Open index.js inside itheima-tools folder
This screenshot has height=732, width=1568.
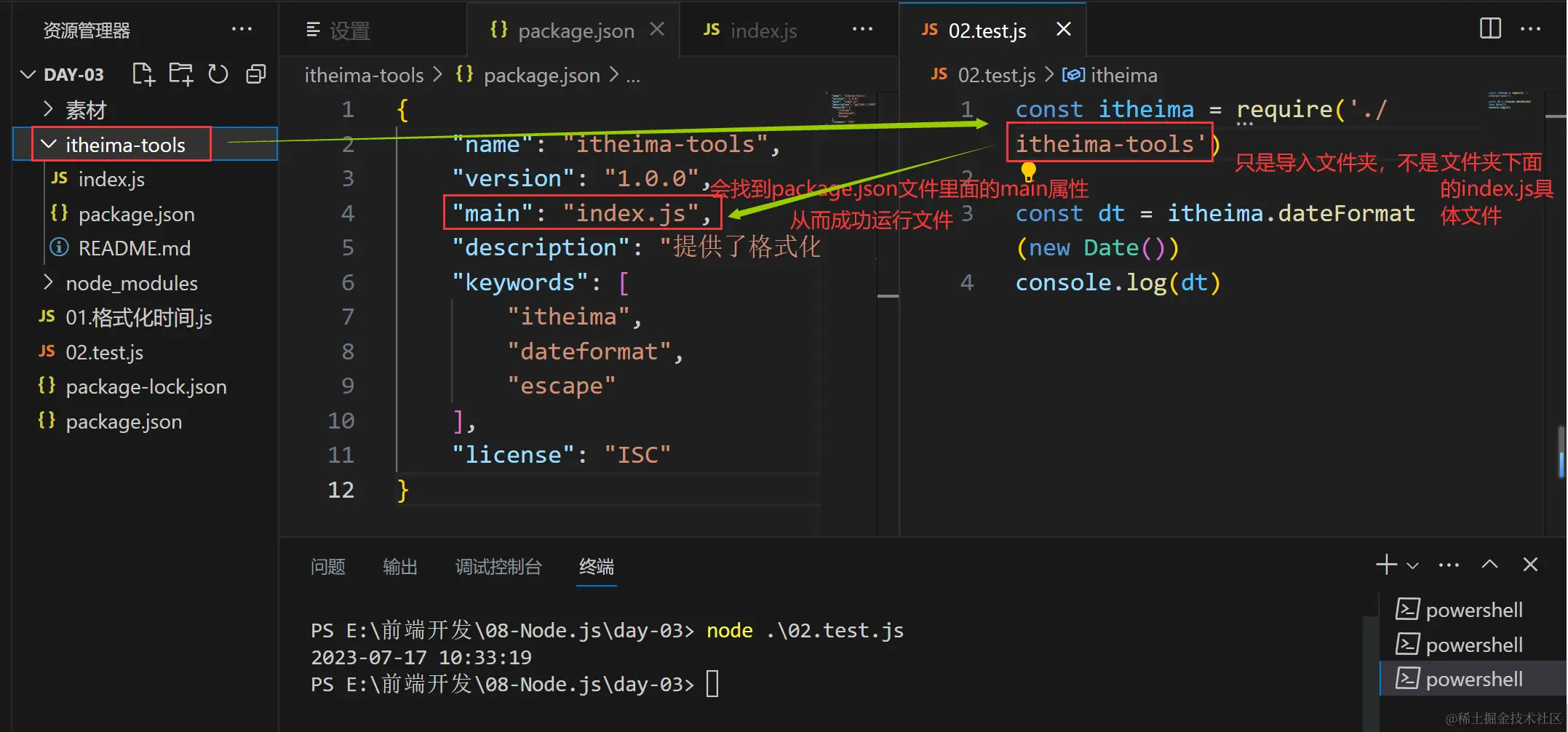point(111,179)
